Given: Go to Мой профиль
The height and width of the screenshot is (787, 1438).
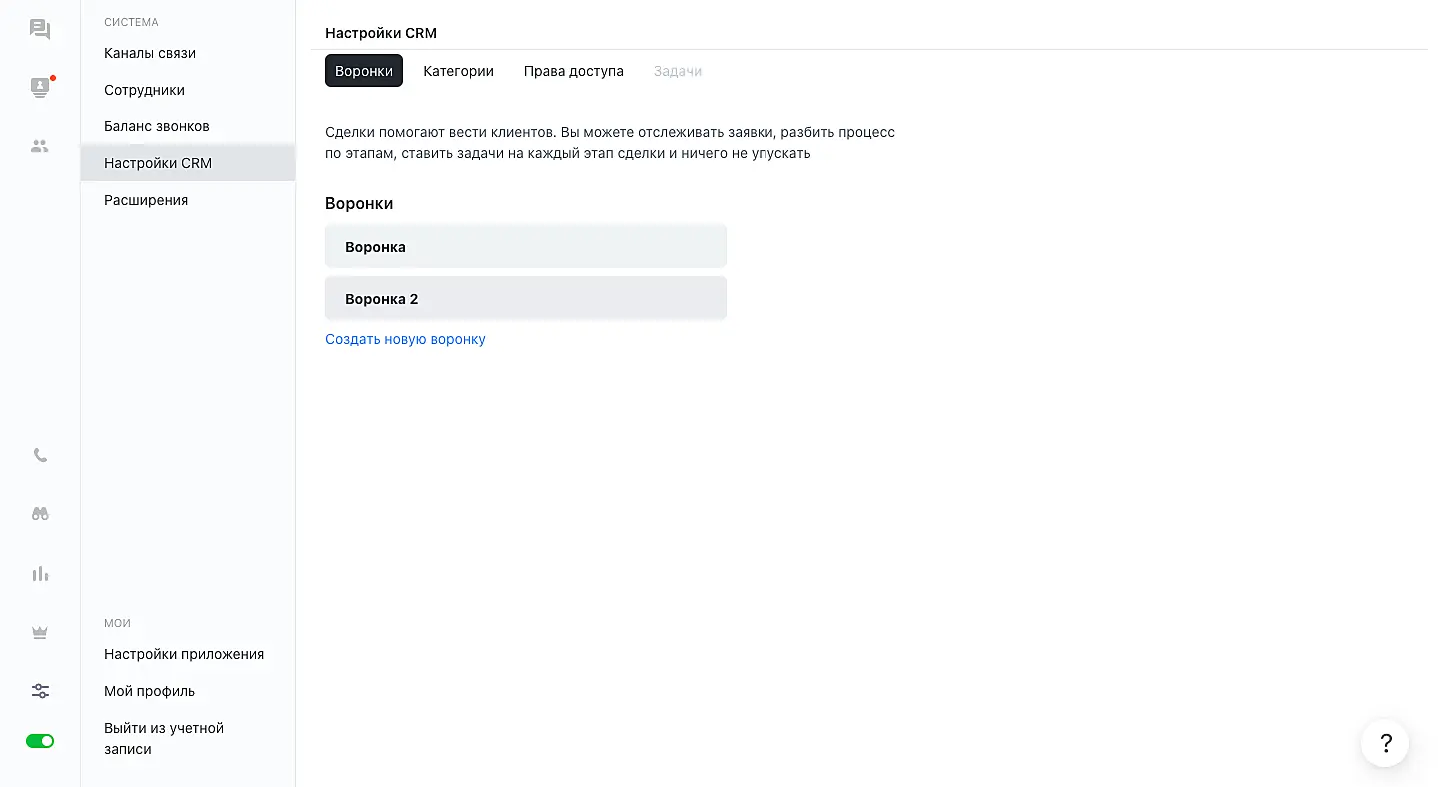Looking at the screenshot, I should pyautogui.click(x=149, y=691).
